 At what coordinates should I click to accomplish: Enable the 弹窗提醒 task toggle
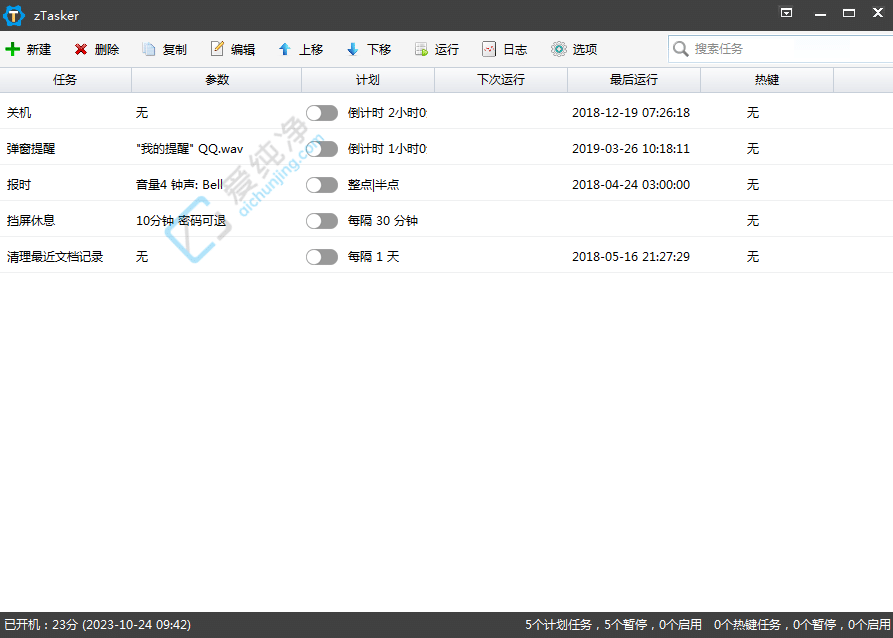pos(322,149)
